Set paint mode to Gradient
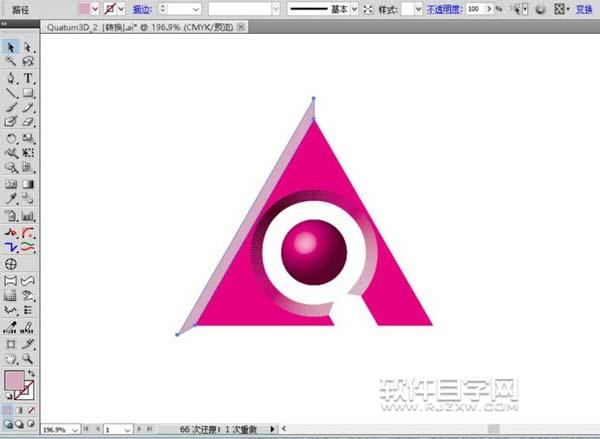This screenshot has height=439, width=600. point(19,411)
